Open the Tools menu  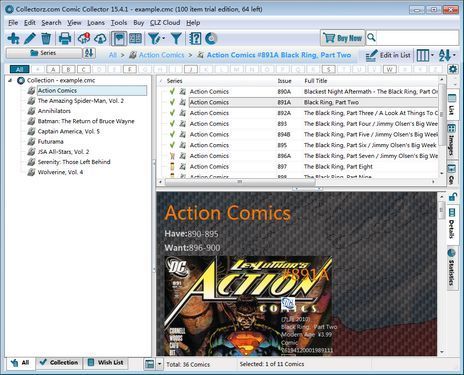coord(119,23)
